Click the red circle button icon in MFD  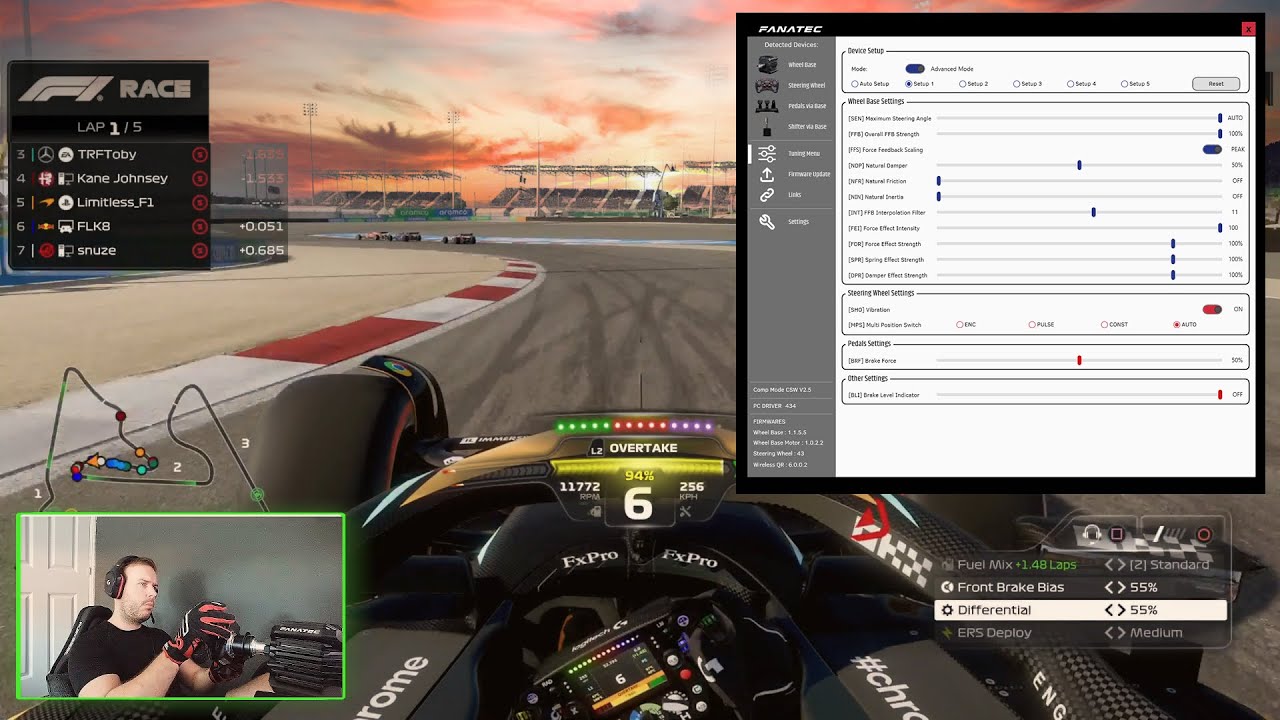pos(1204,534)
